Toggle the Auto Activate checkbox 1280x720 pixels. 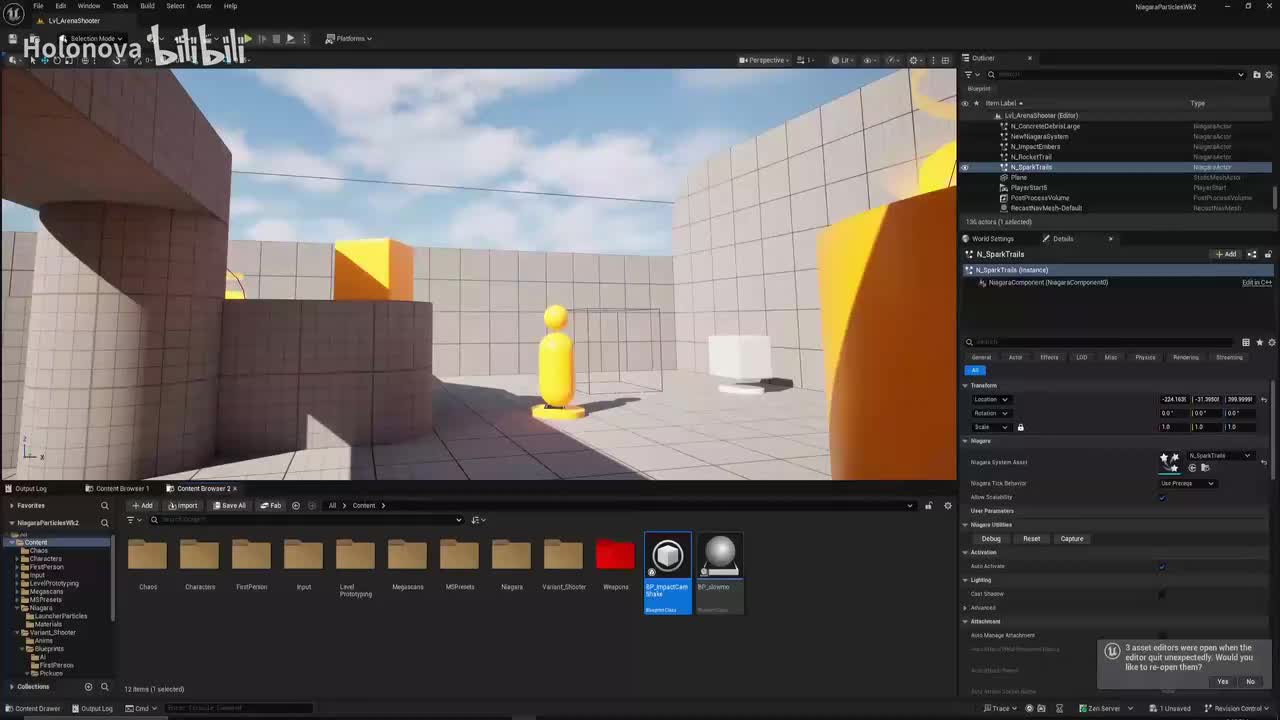1162,566
